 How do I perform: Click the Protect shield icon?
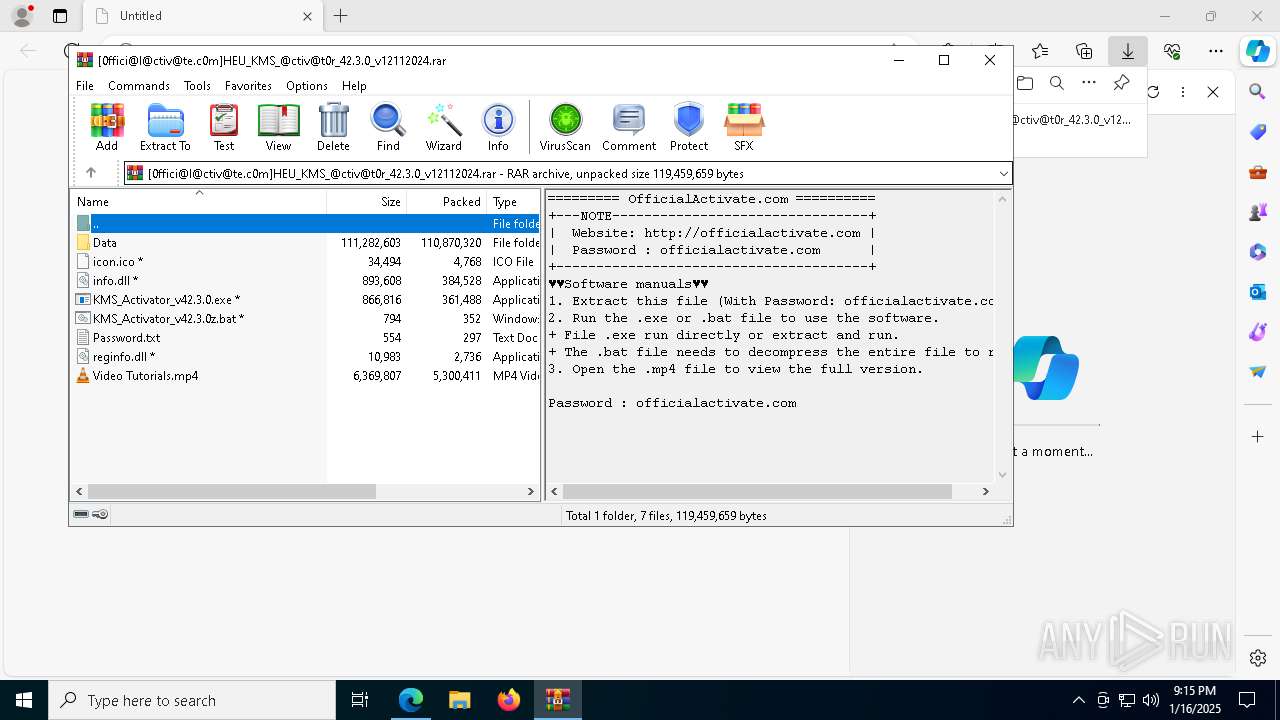pos(689,127)
